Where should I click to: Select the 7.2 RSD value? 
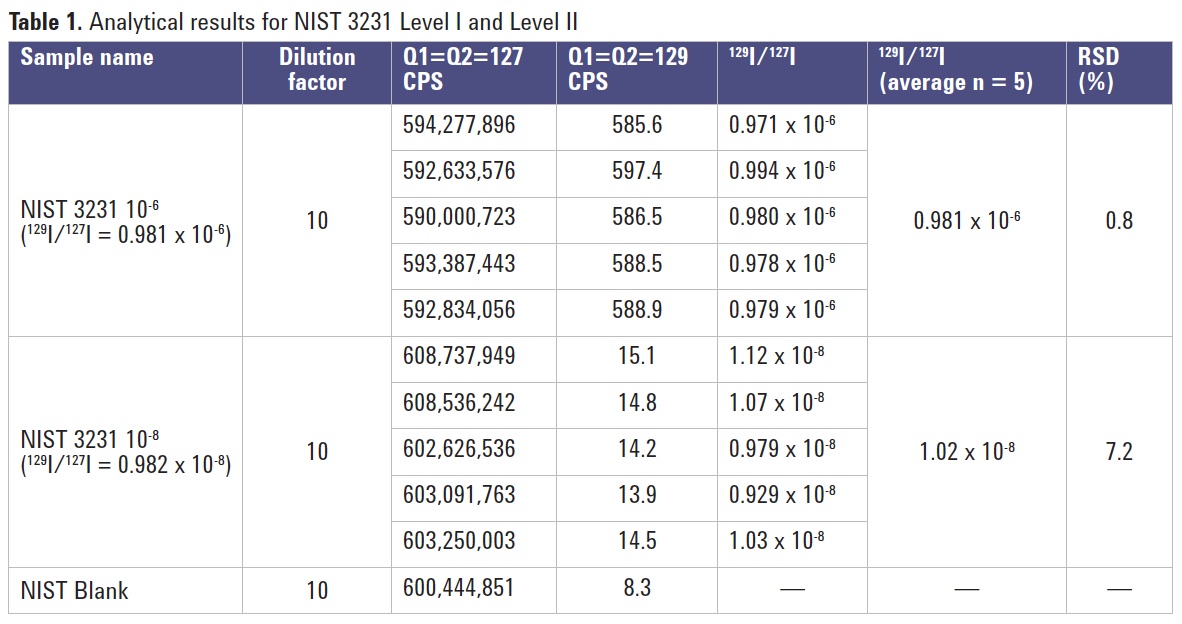click(1118, 451)
